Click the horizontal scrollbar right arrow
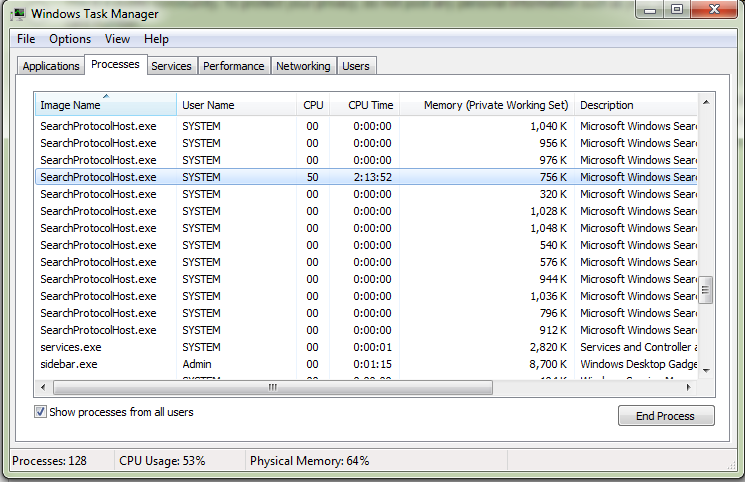The height and width of the screenshot is (482, 745). tap(688, 387)
